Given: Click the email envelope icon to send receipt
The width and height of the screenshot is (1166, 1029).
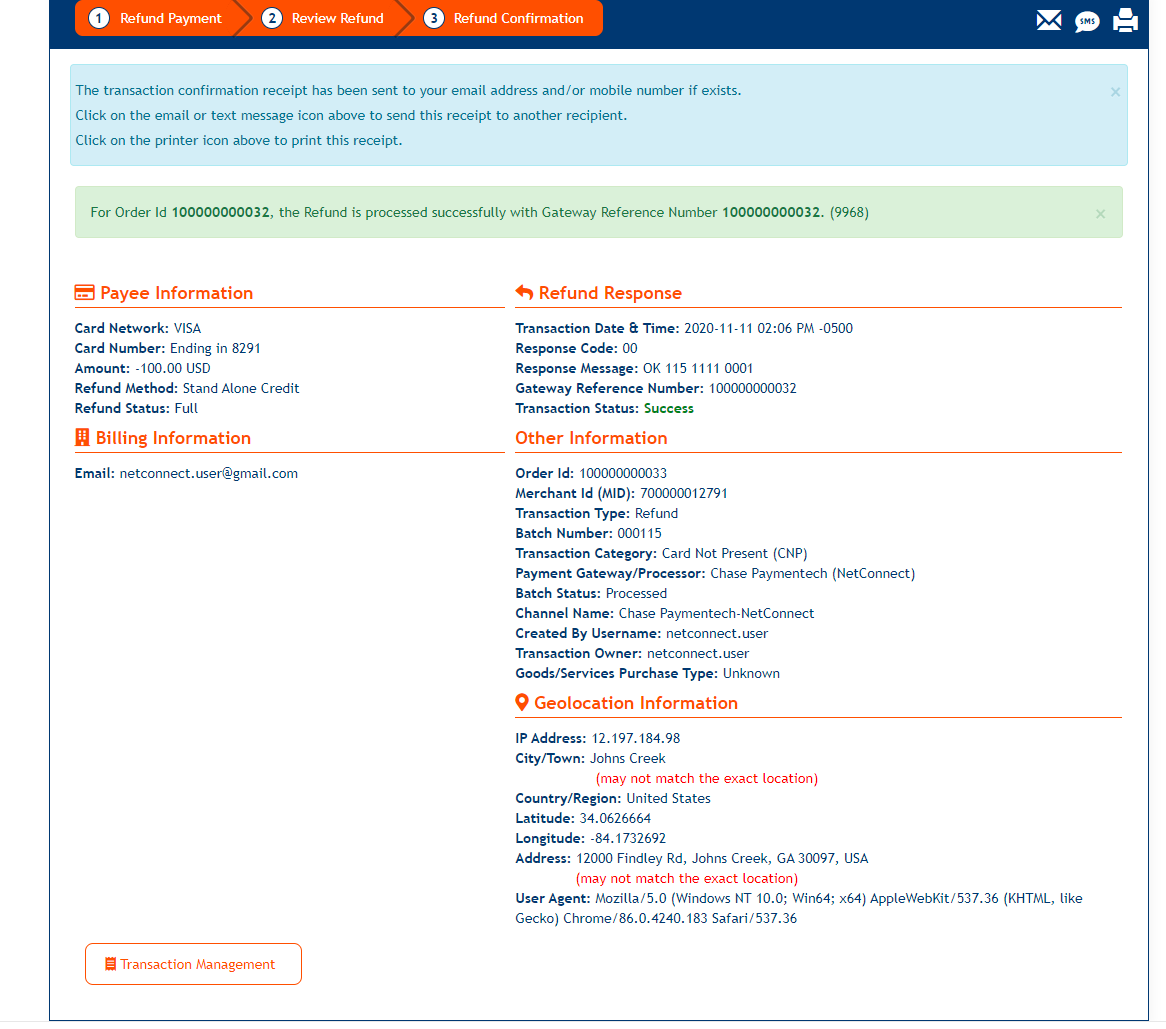Looking at the screenshot, I should coord(1048,20).
